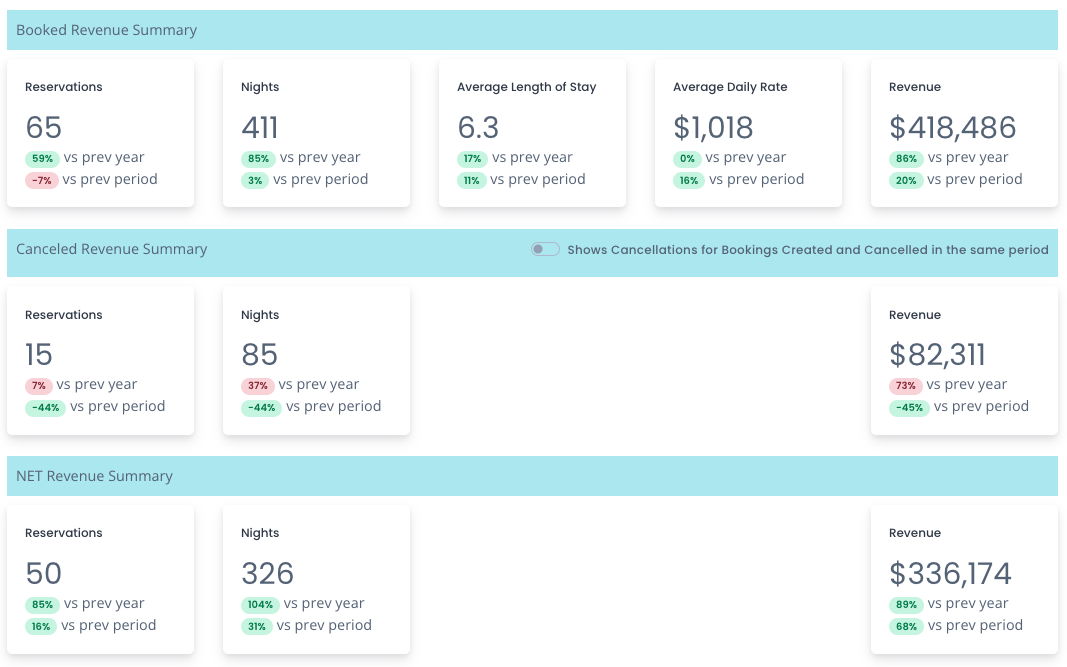1067x667 pixels.
Task: Select the booked Revenue total $418,486
Action: (952, 128)
